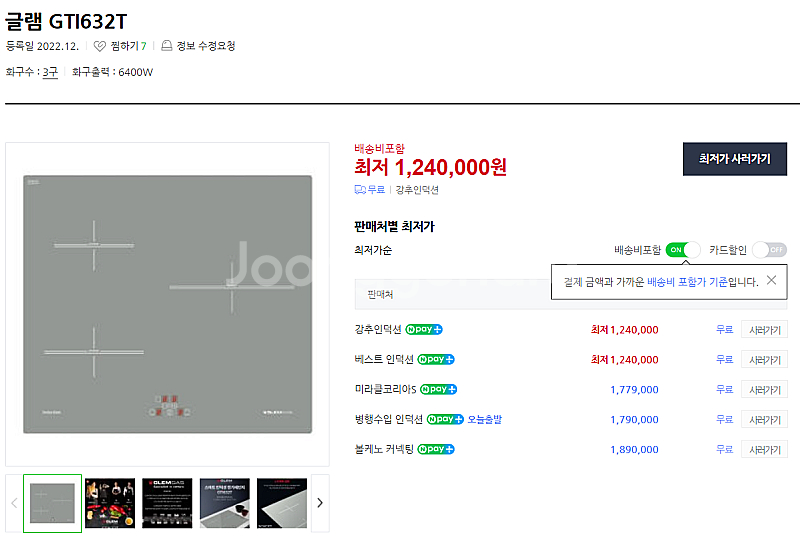Open seller 볼케노 커넥팅 link

[384, 450]
